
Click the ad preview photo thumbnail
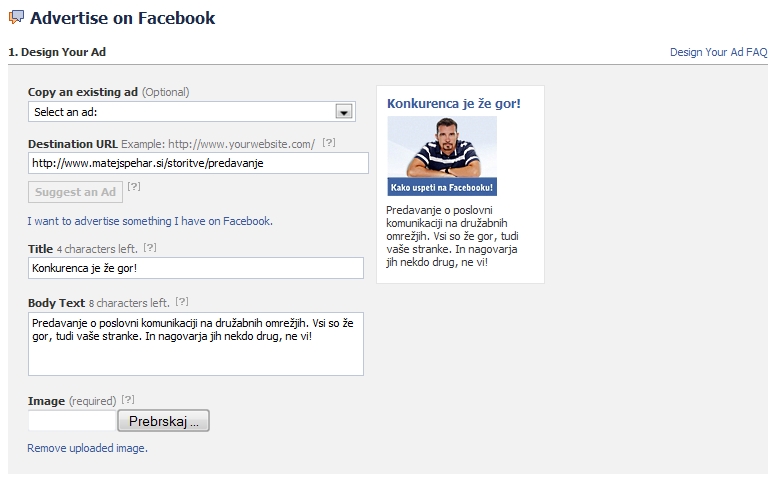click(x=442, y=156)
